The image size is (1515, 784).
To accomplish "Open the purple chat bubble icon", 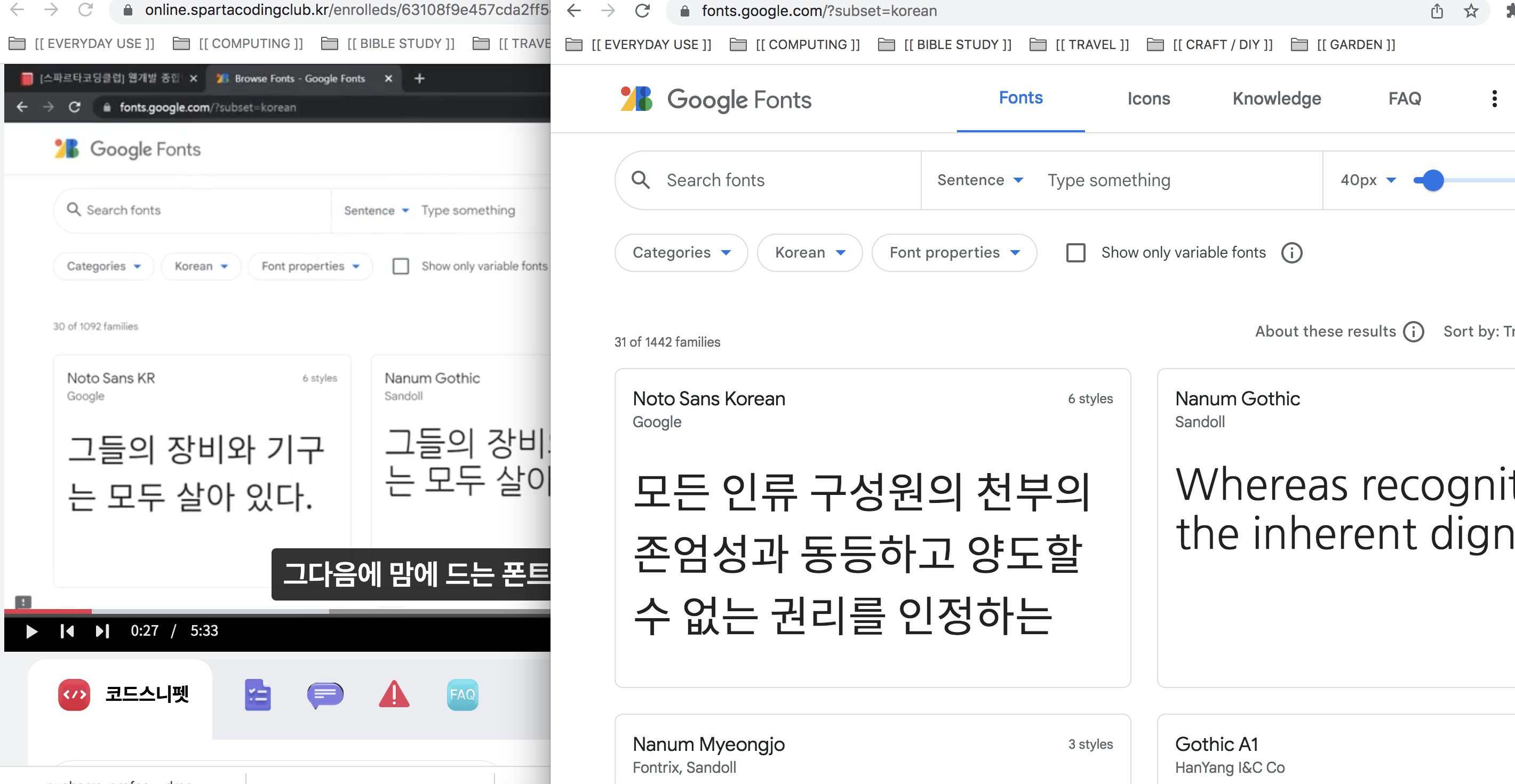I will tap(325, 694).
